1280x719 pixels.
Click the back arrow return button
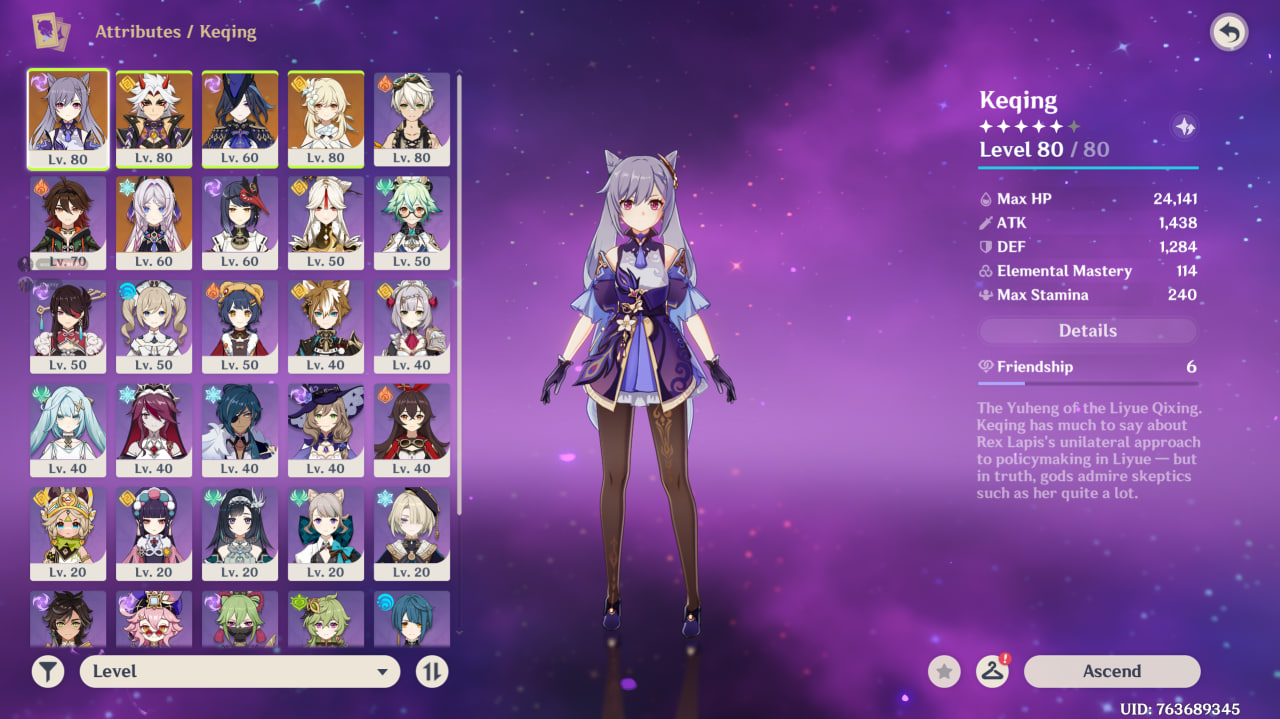click(1229, 33)
